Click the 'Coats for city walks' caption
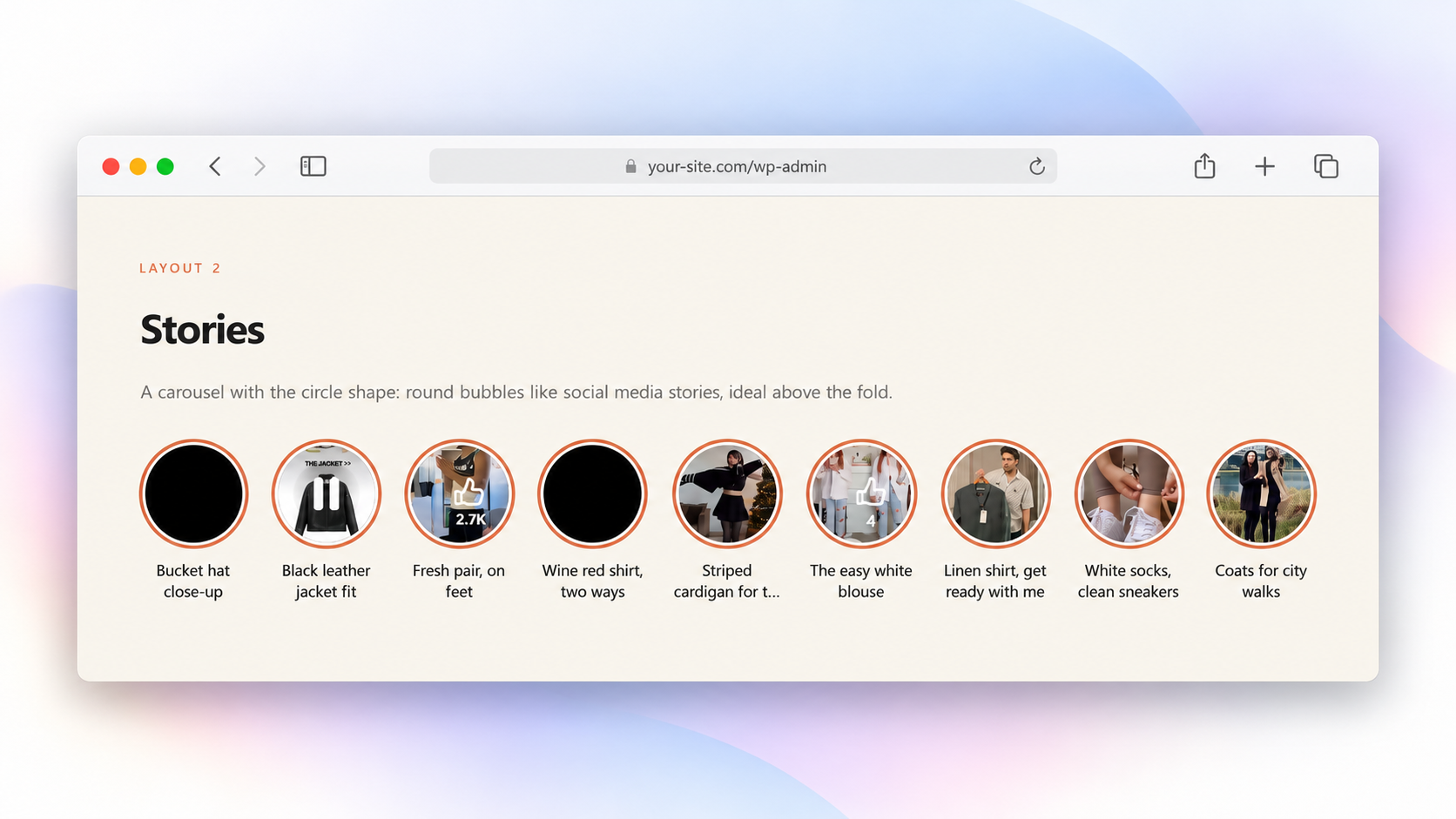This screenshot has height=819, width=1456. (1261, 581)
